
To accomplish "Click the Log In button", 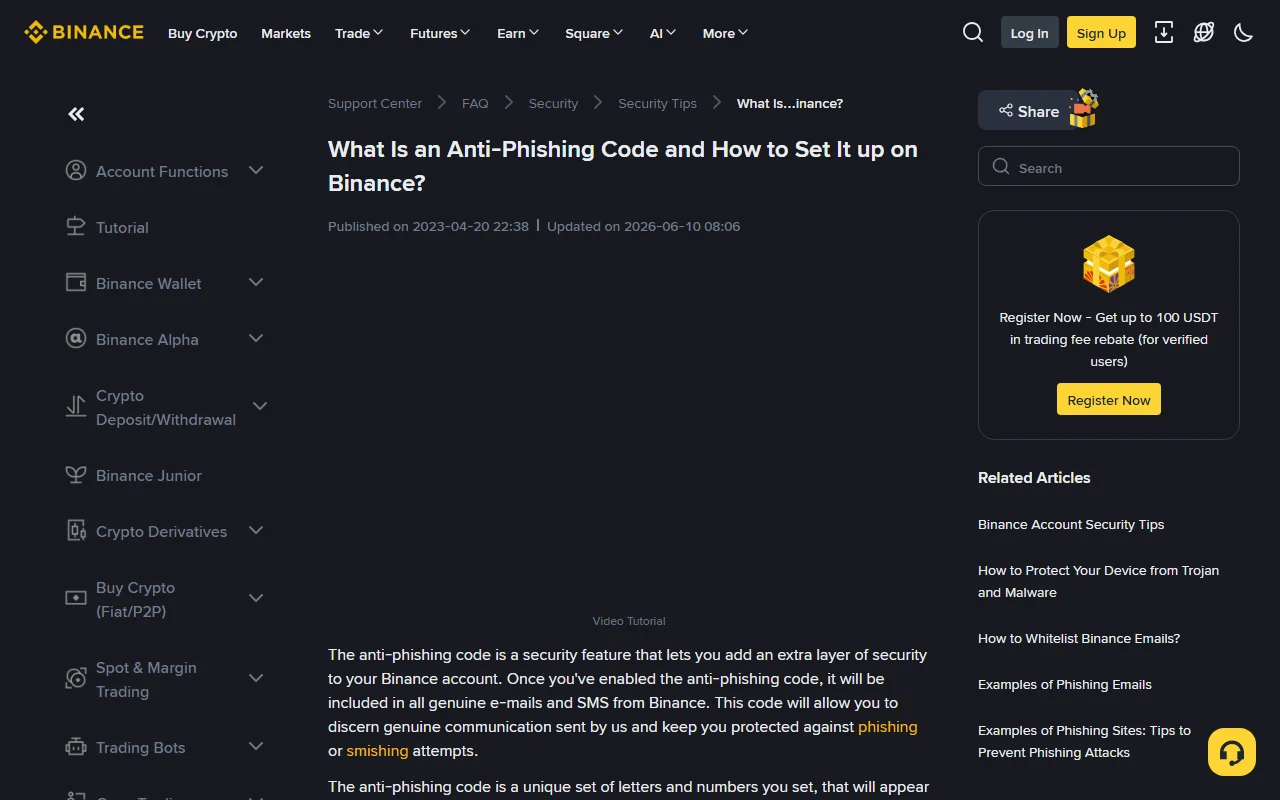I will [x=1029, y=33].
